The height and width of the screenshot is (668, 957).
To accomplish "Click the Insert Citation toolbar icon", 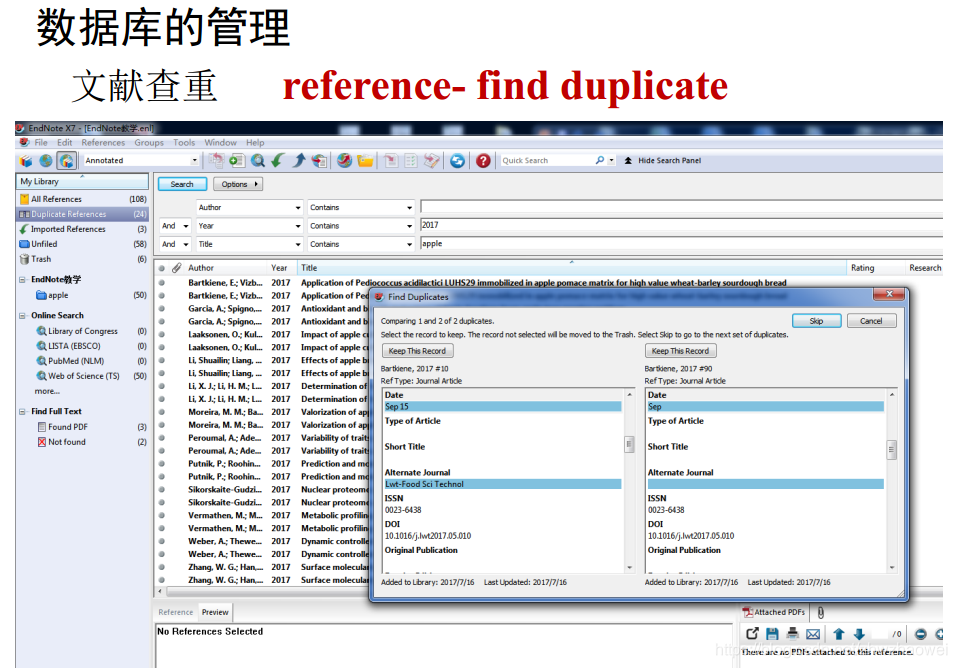I will click(x=391, y=161).
